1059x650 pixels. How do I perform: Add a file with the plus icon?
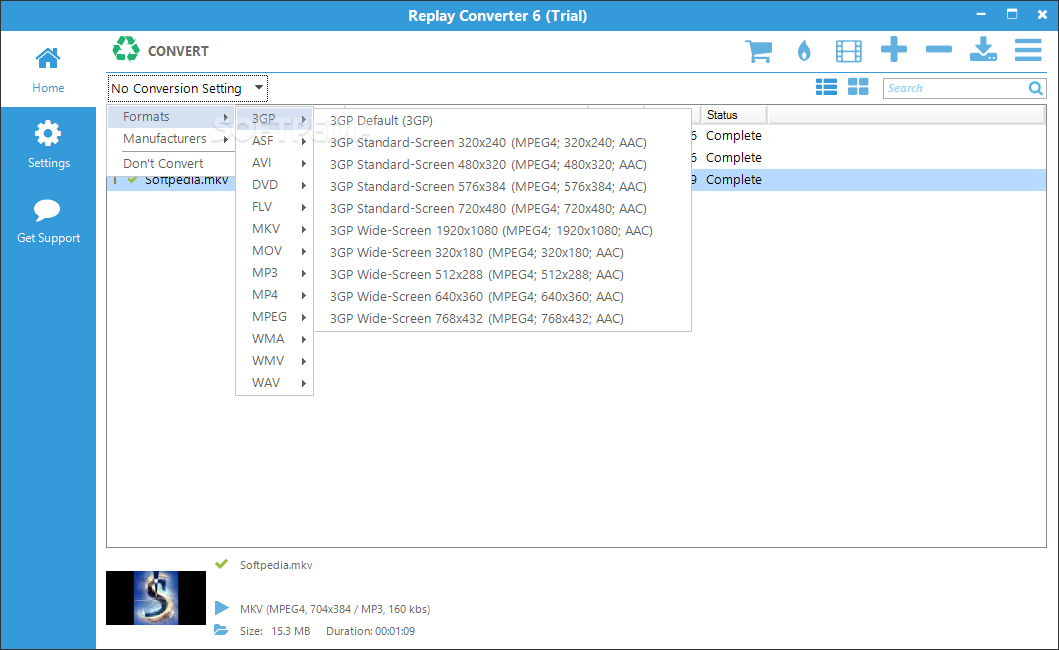pos(894,50)
